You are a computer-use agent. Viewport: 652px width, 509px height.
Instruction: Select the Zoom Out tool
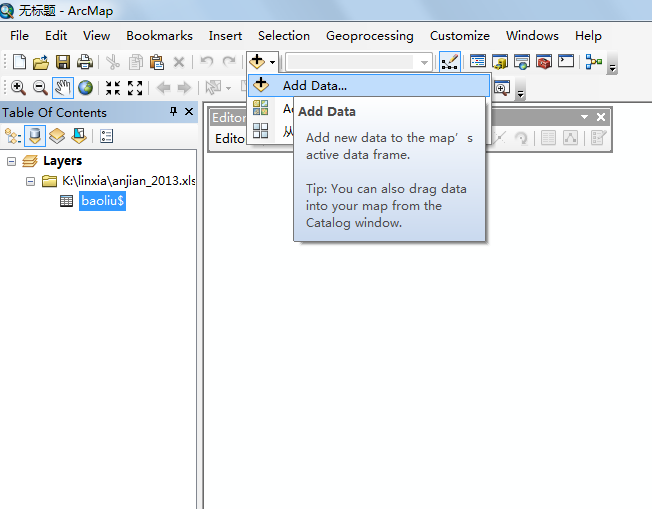coord(40,88)
